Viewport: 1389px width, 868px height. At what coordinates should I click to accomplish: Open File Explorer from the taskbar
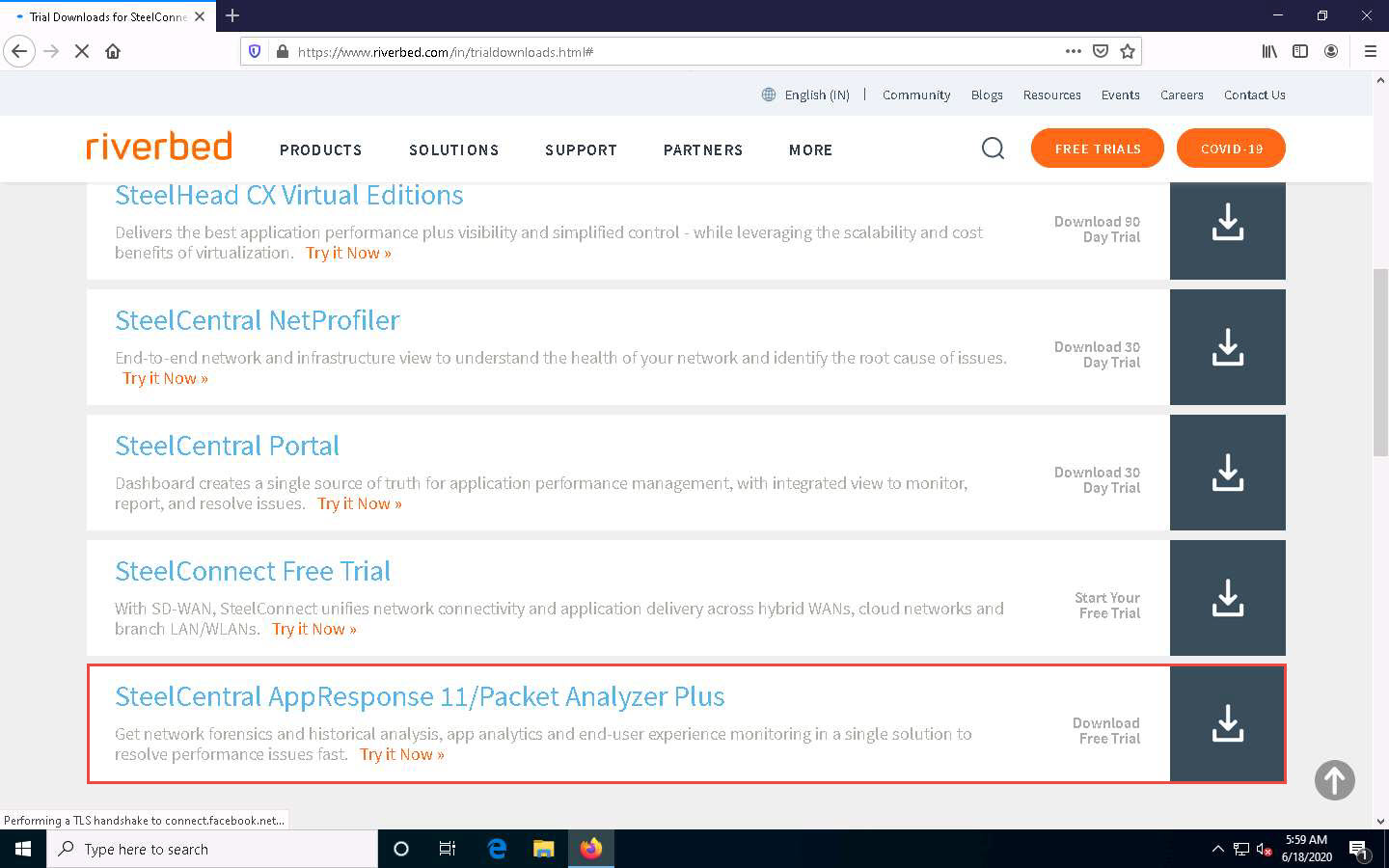pyautogui.click(x=544, y=849)
